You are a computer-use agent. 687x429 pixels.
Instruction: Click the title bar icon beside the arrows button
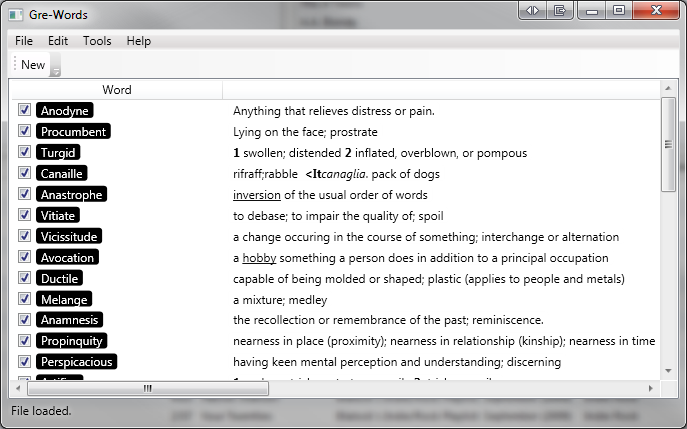(x=559, y=10)
